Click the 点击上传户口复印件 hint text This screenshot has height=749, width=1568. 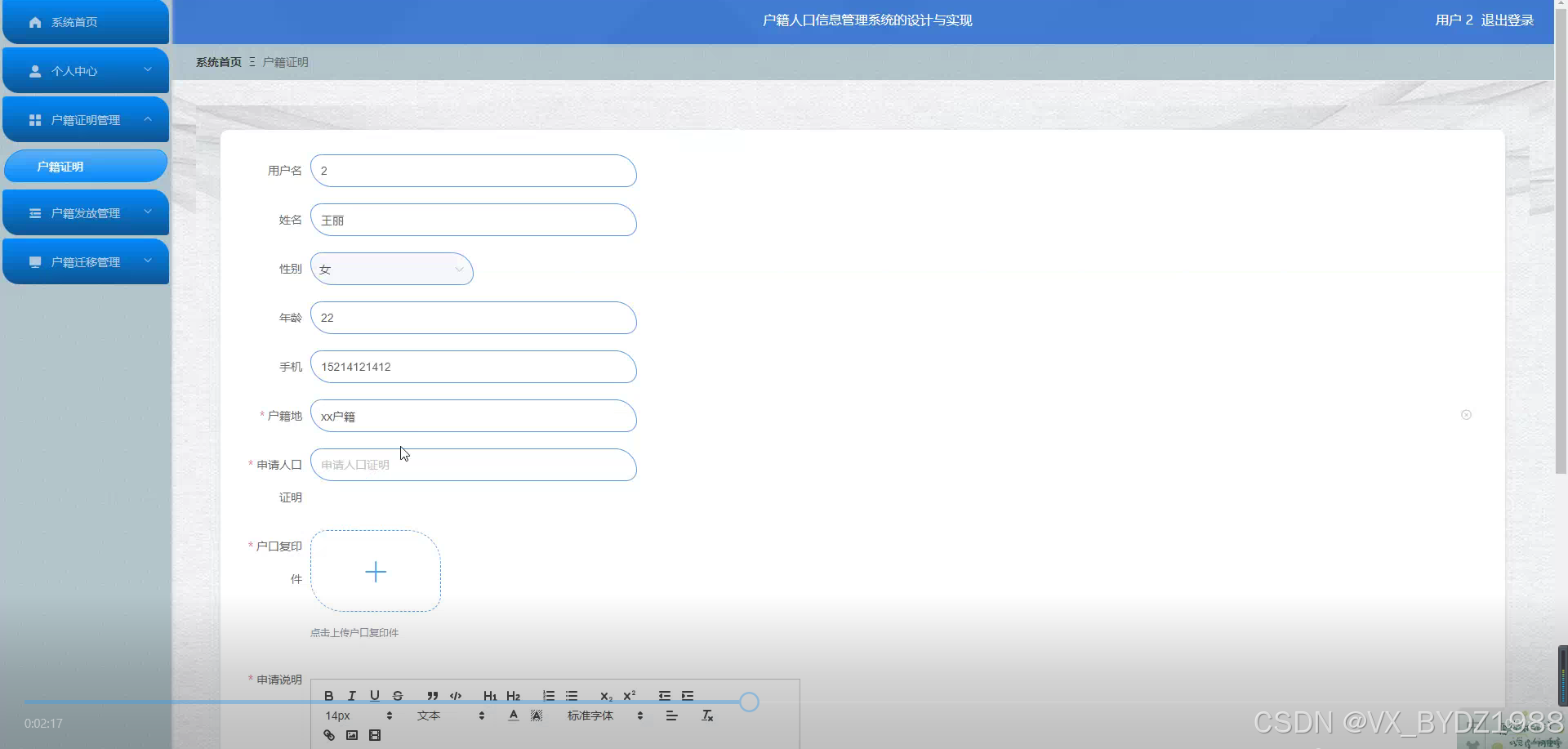(x=354, y=633)
